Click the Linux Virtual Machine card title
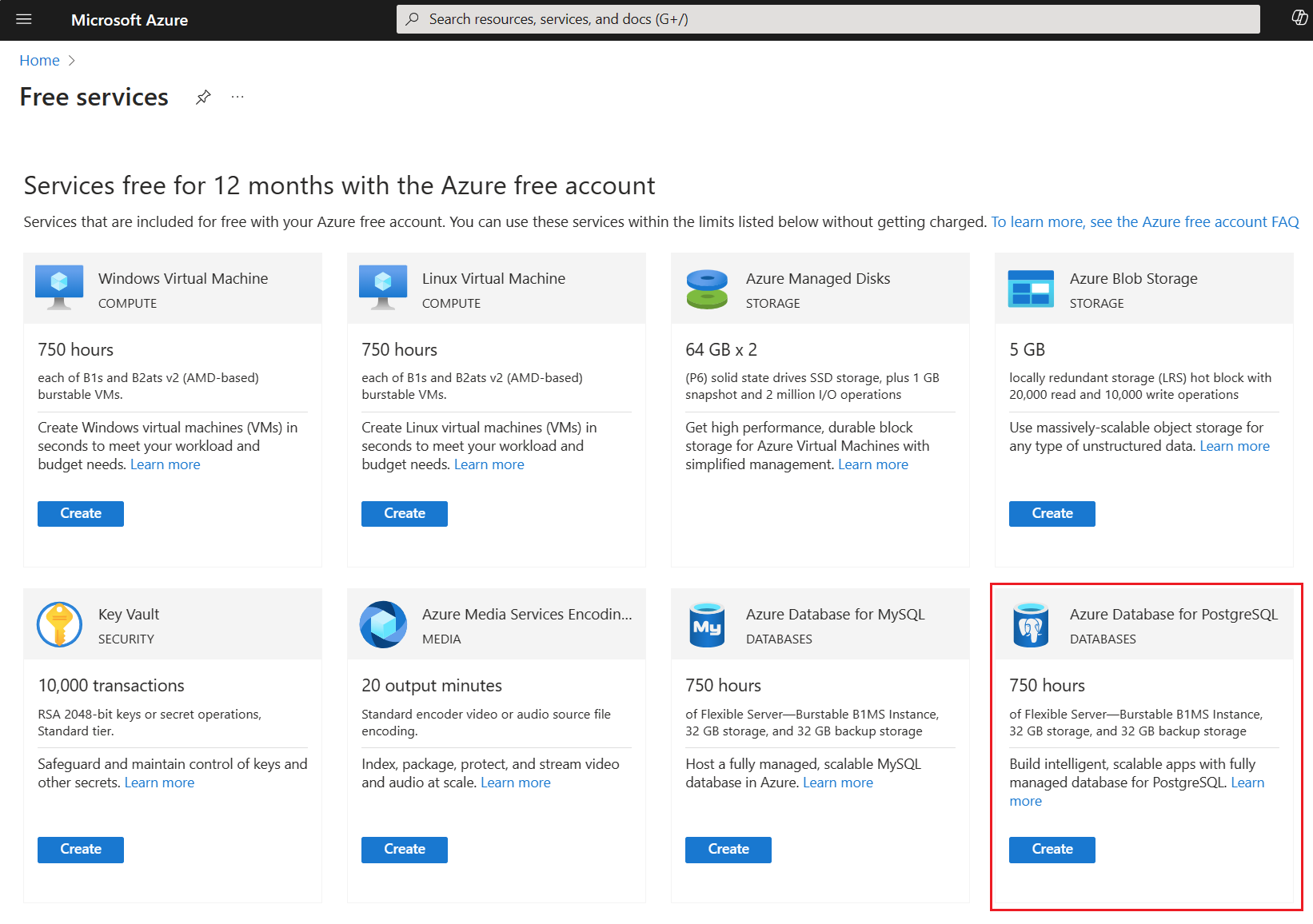The height and width of the screenshot is (924, 1313). (493, 278)
